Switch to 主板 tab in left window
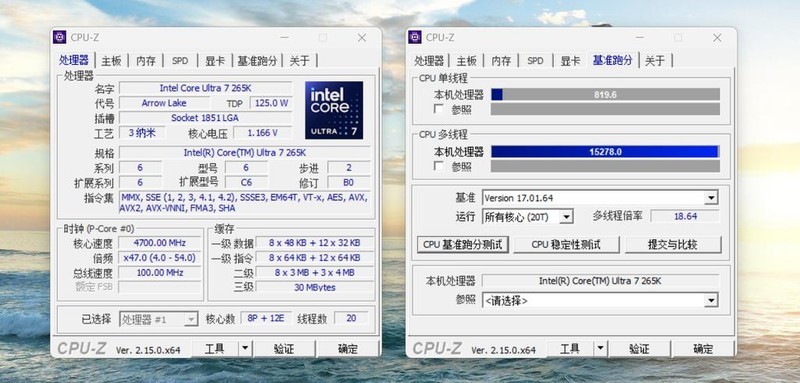 click(x=111, y=61)
